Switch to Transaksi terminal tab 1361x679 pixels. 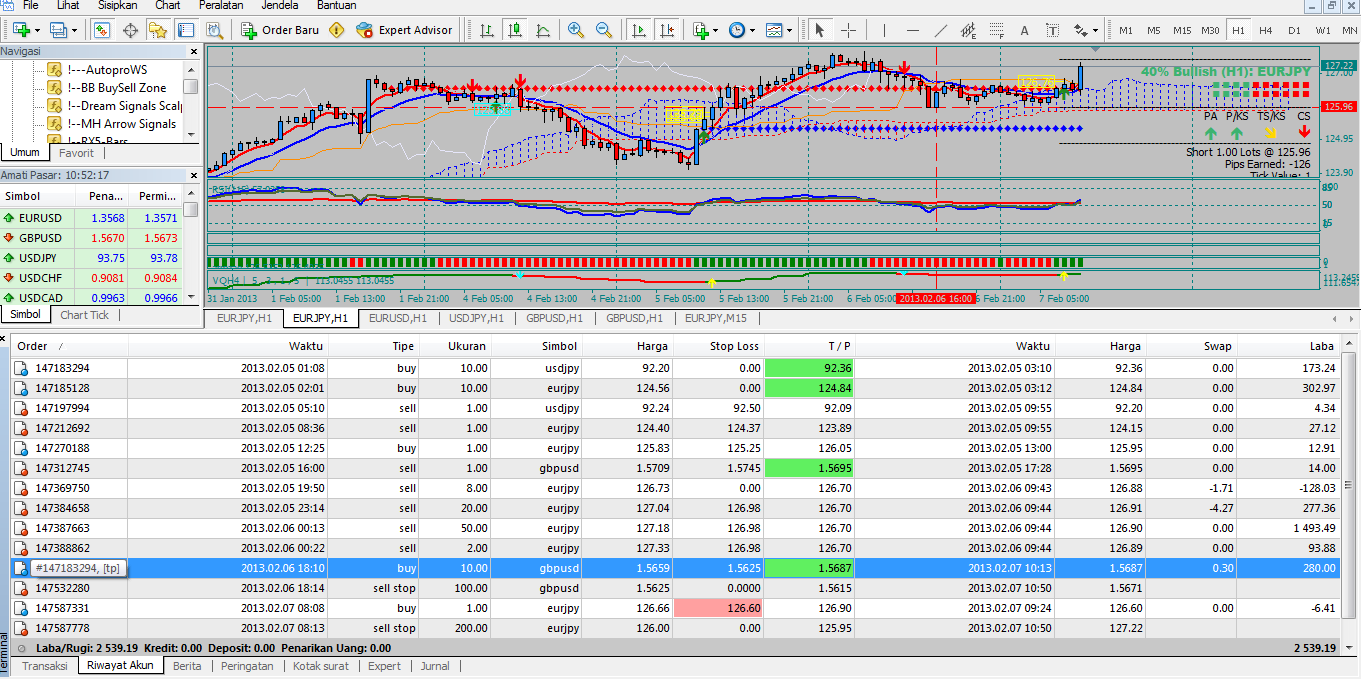point(45,666)
